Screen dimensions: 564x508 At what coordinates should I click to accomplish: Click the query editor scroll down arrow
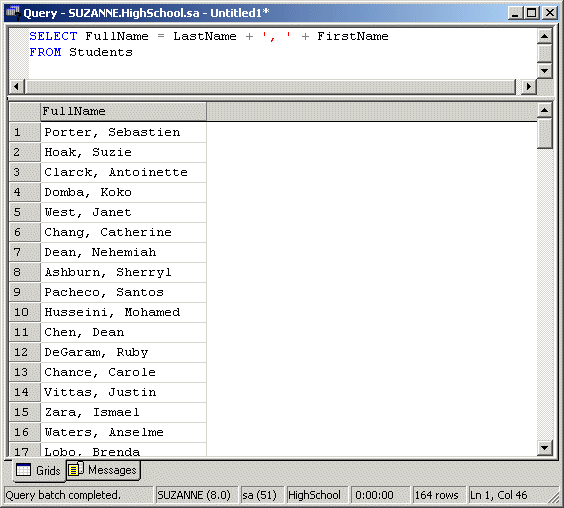(544, 71)
